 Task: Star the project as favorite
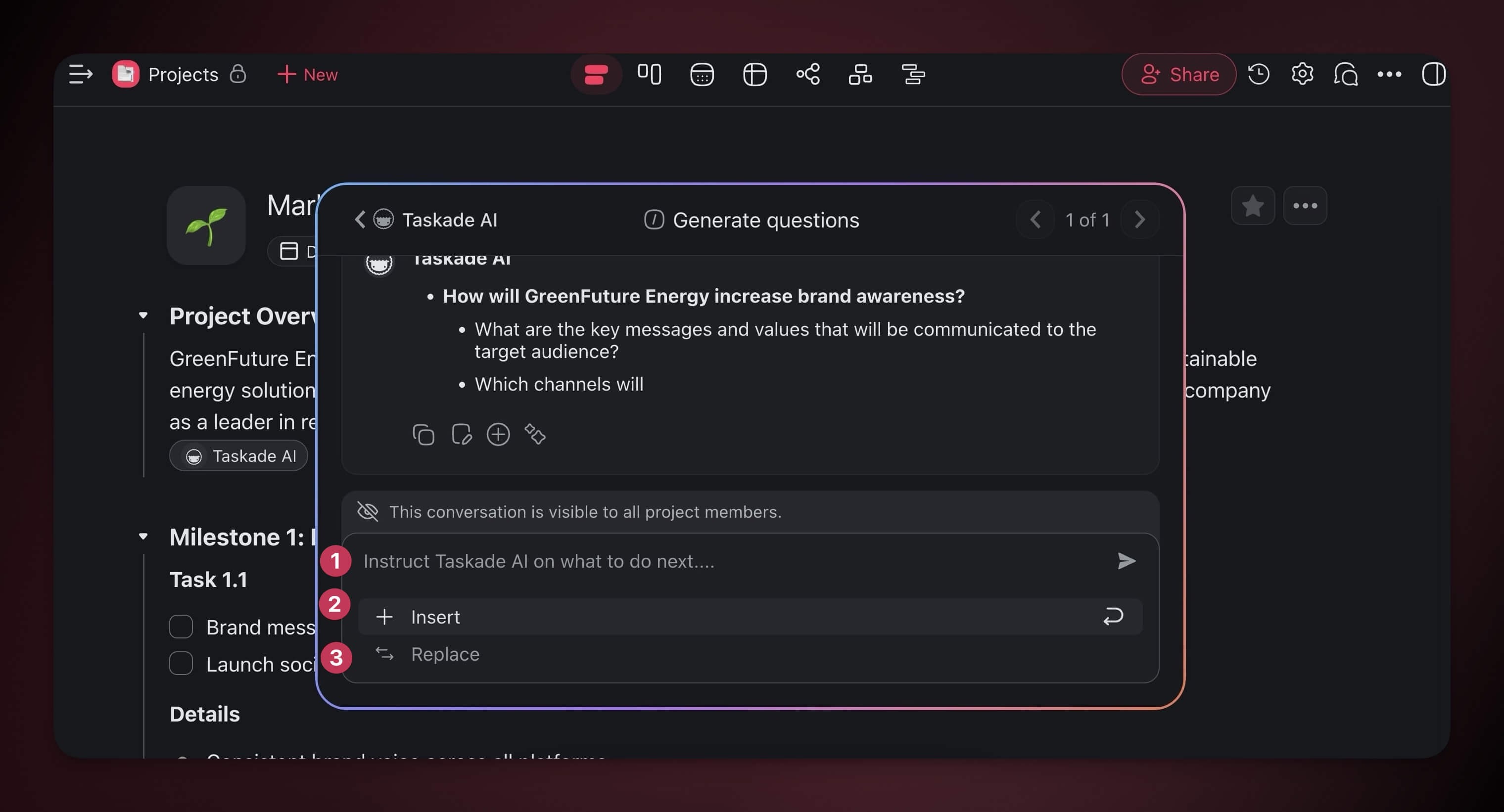1252,206
